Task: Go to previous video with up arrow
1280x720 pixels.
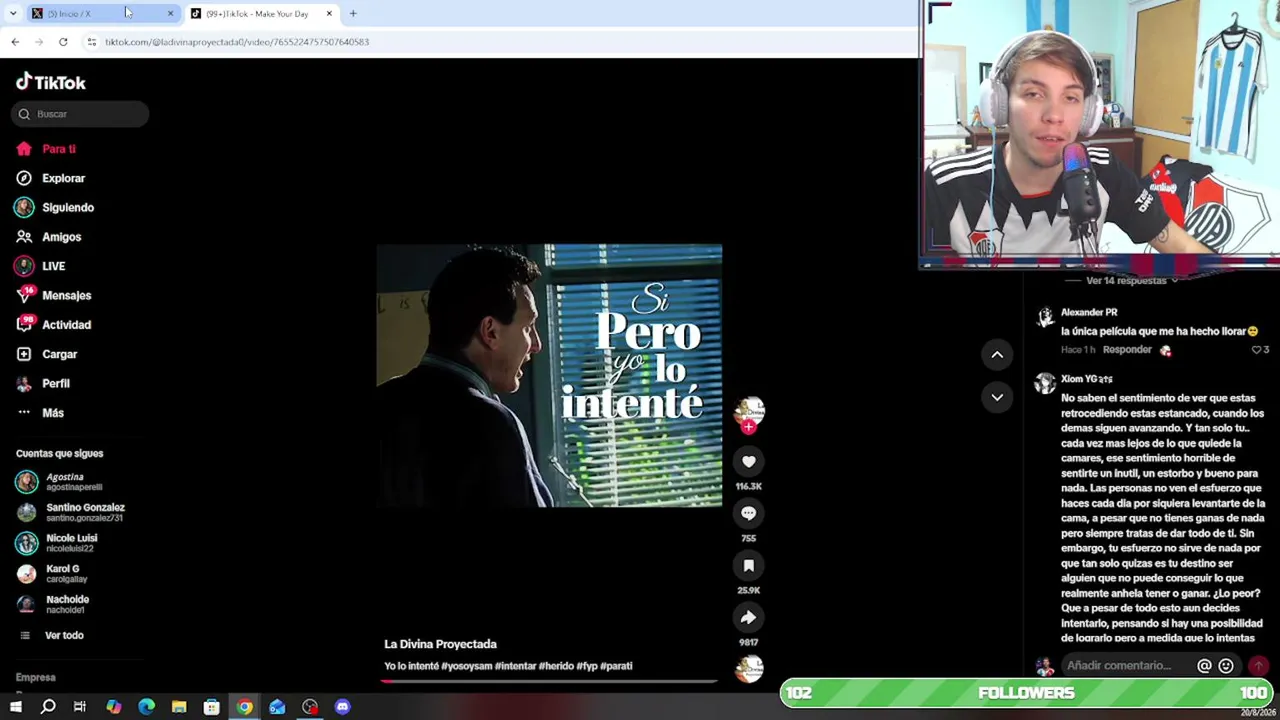Action: (997, 354)
